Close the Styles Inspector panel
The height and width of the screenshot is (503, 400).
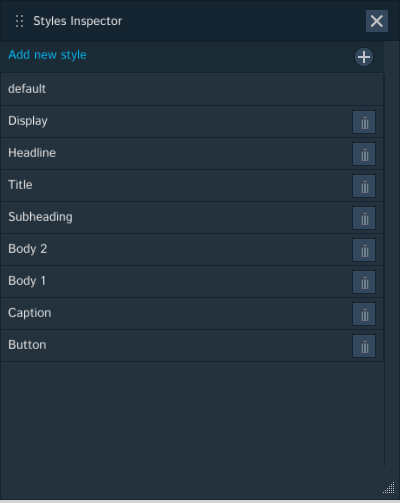tap(377, 21)
